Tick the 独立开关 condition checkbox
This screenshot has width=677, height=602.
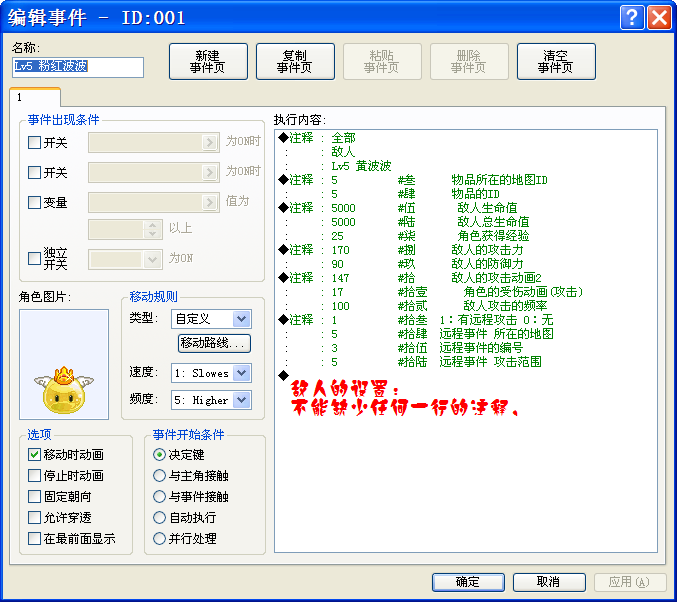pyautogui.click(x=34, y=259)
